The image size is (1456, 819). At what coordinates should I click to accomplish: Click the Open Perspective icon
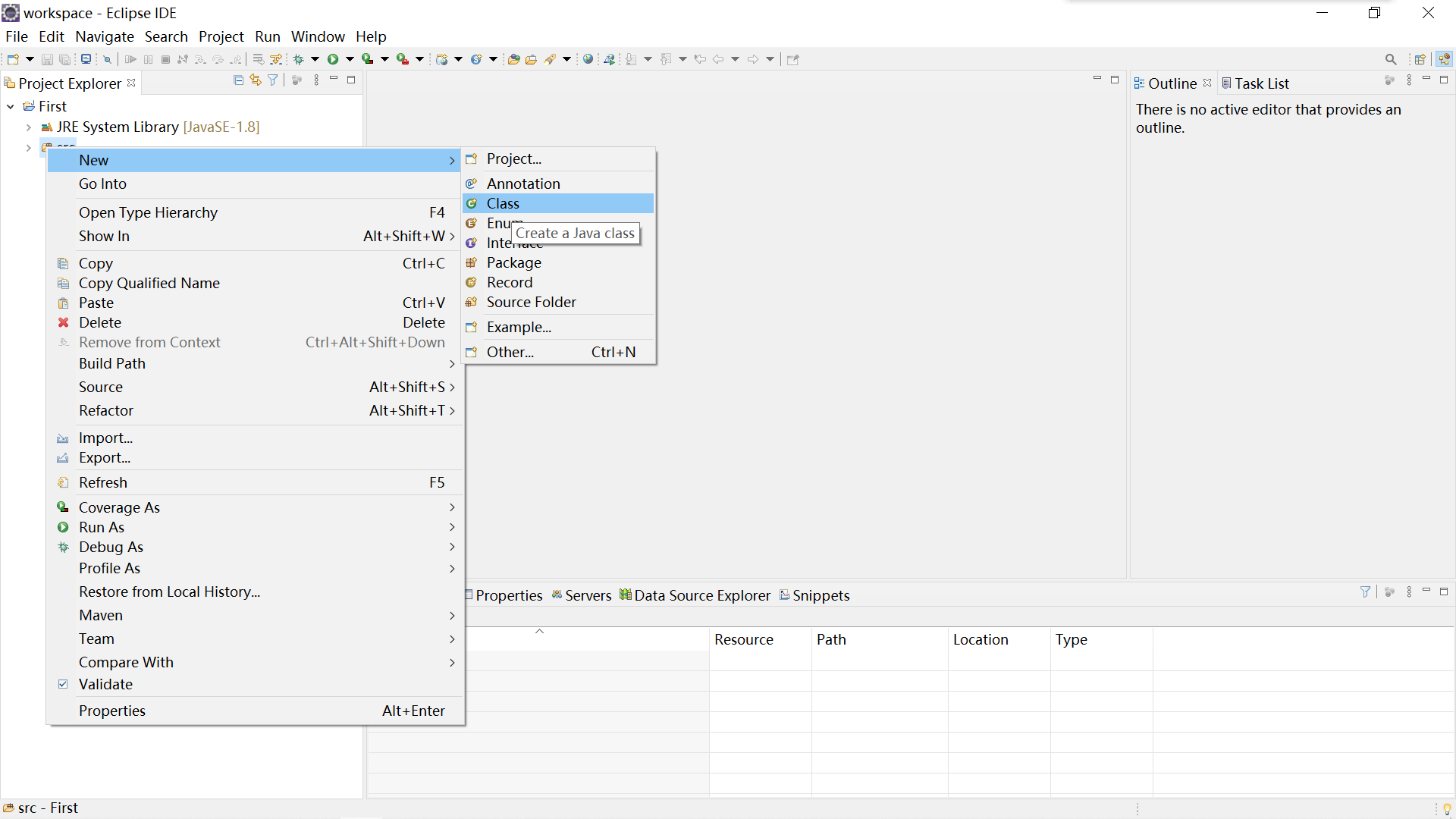pos(1420,59)
